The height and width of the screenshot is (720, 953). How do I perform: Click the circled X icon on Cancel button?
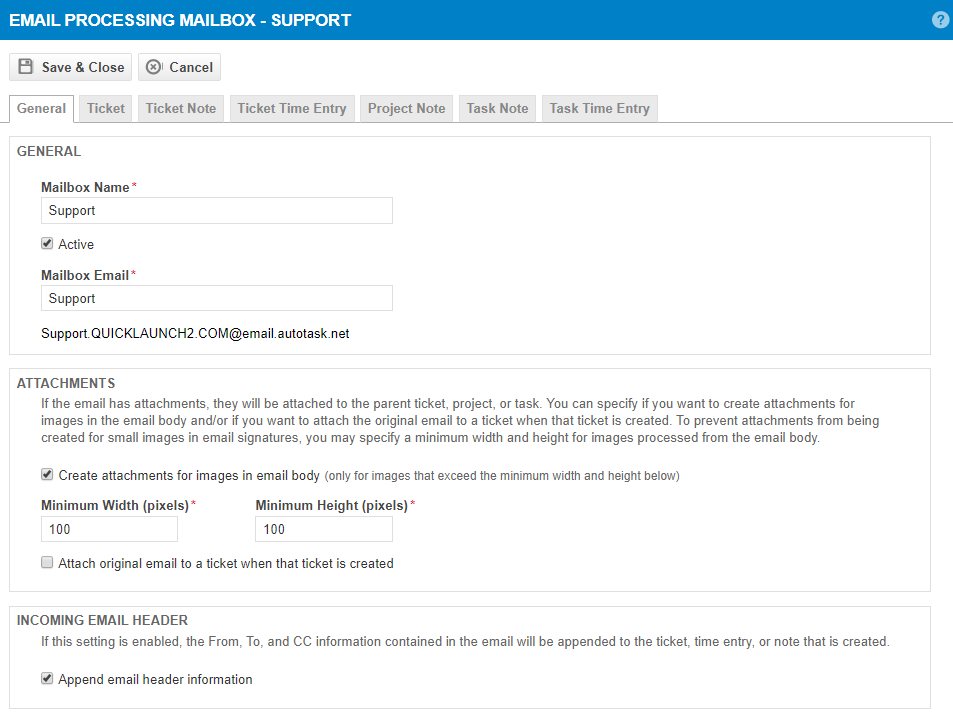(152, 67)
